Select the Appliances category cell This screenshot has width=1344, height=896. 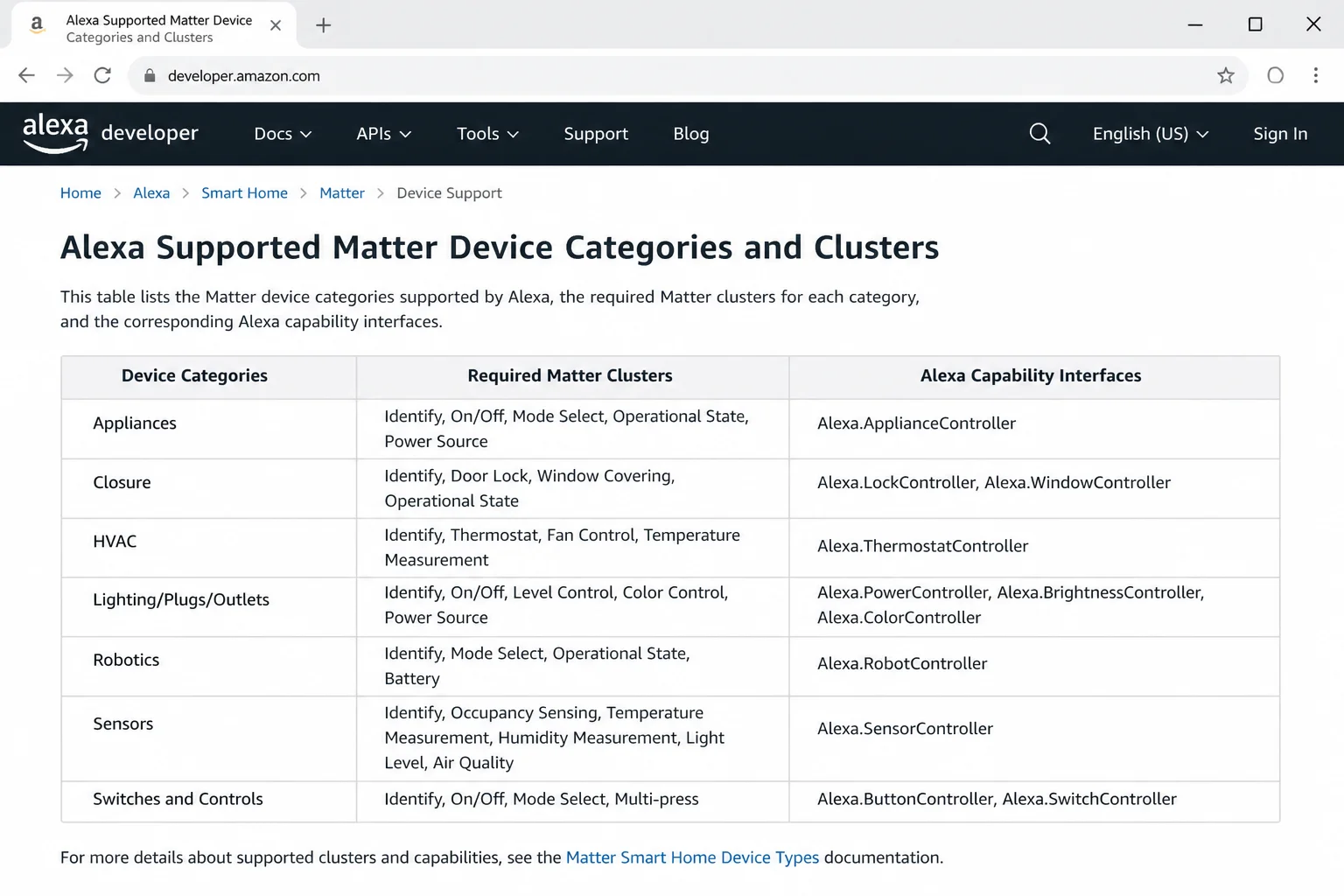[x=209, y=429]
